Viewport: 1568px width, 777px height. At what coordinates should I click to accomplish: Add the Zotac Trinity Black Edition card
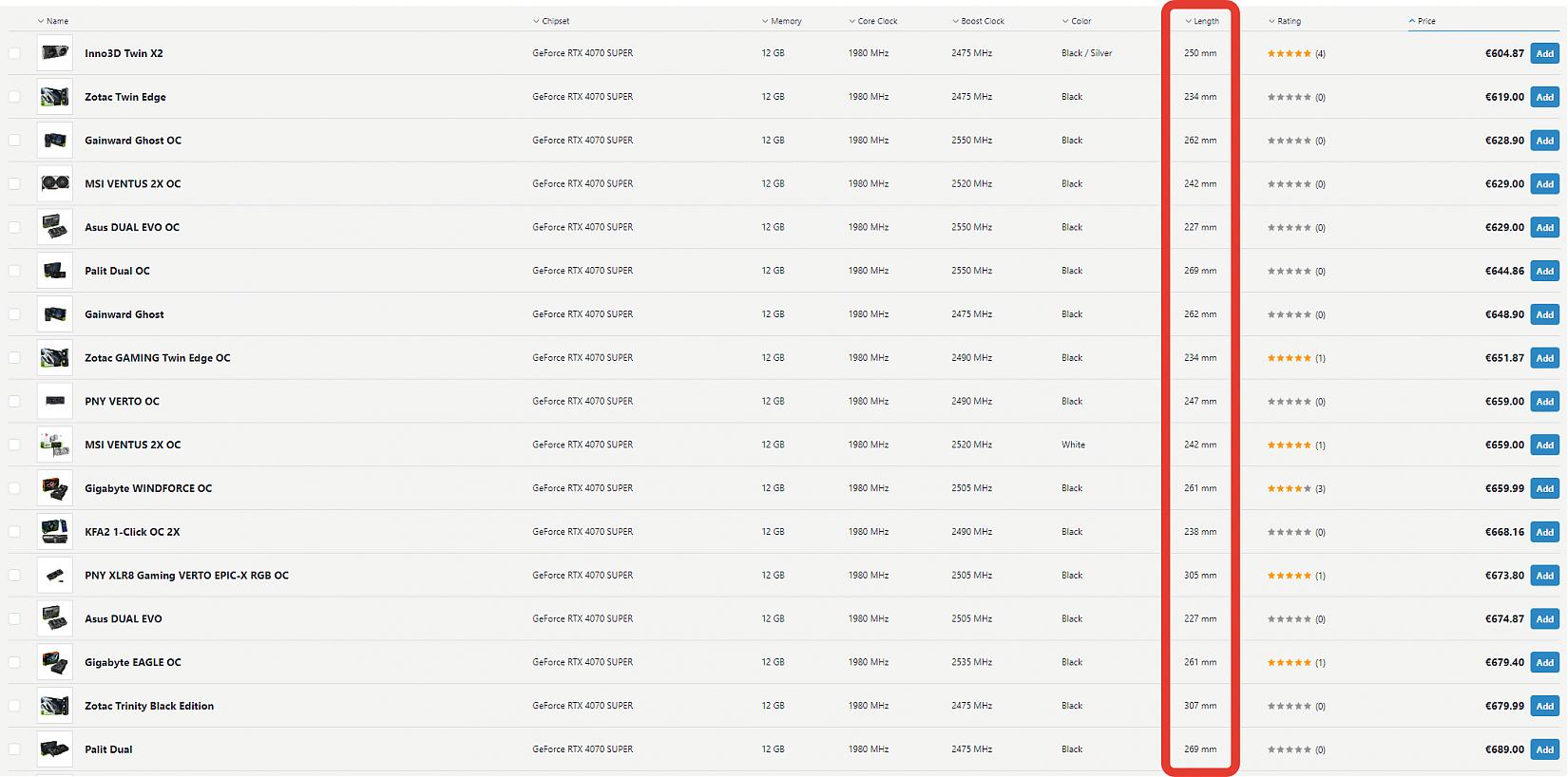pos(1545,706)
